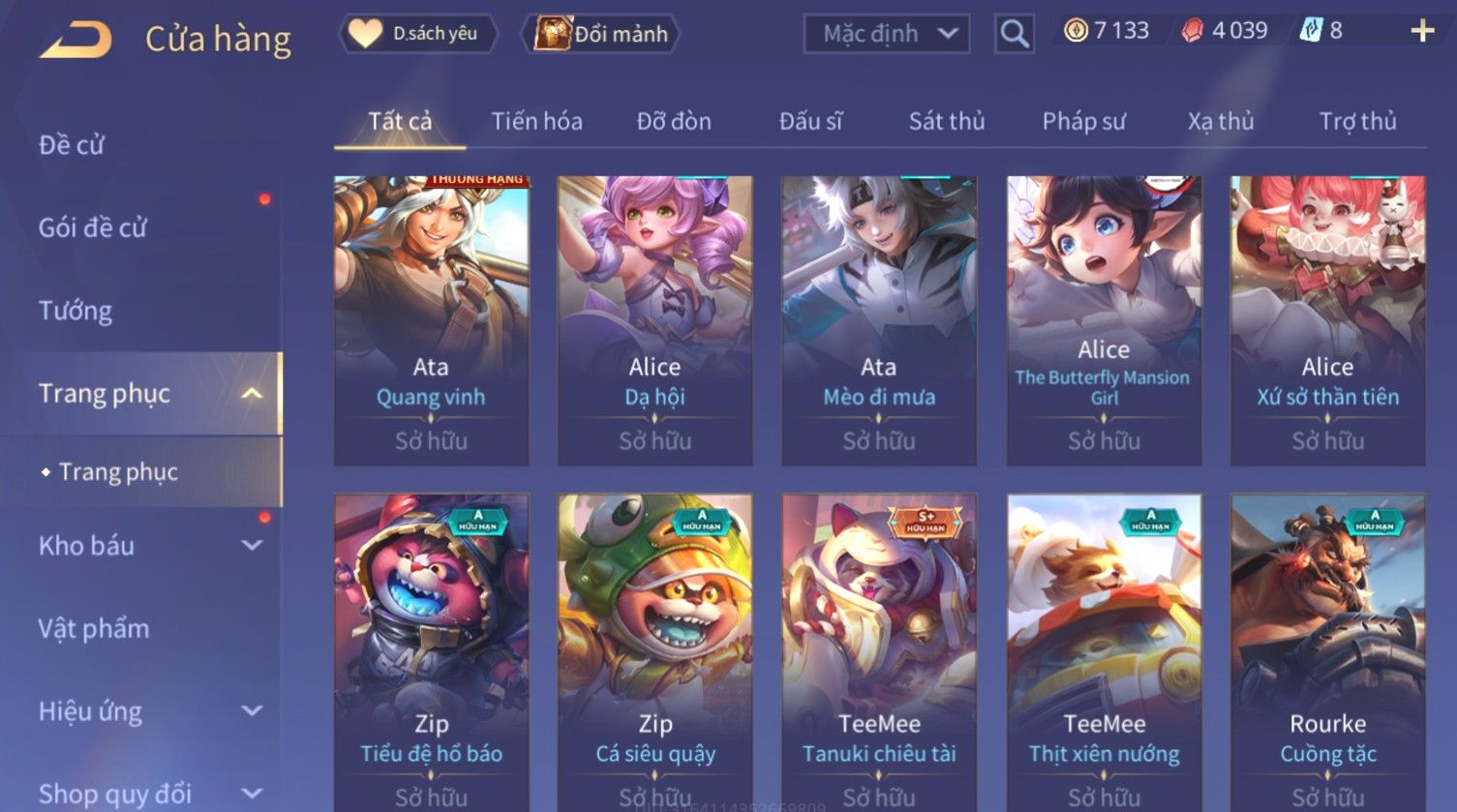Select the Trang phục sub-item

coord(118,472)
